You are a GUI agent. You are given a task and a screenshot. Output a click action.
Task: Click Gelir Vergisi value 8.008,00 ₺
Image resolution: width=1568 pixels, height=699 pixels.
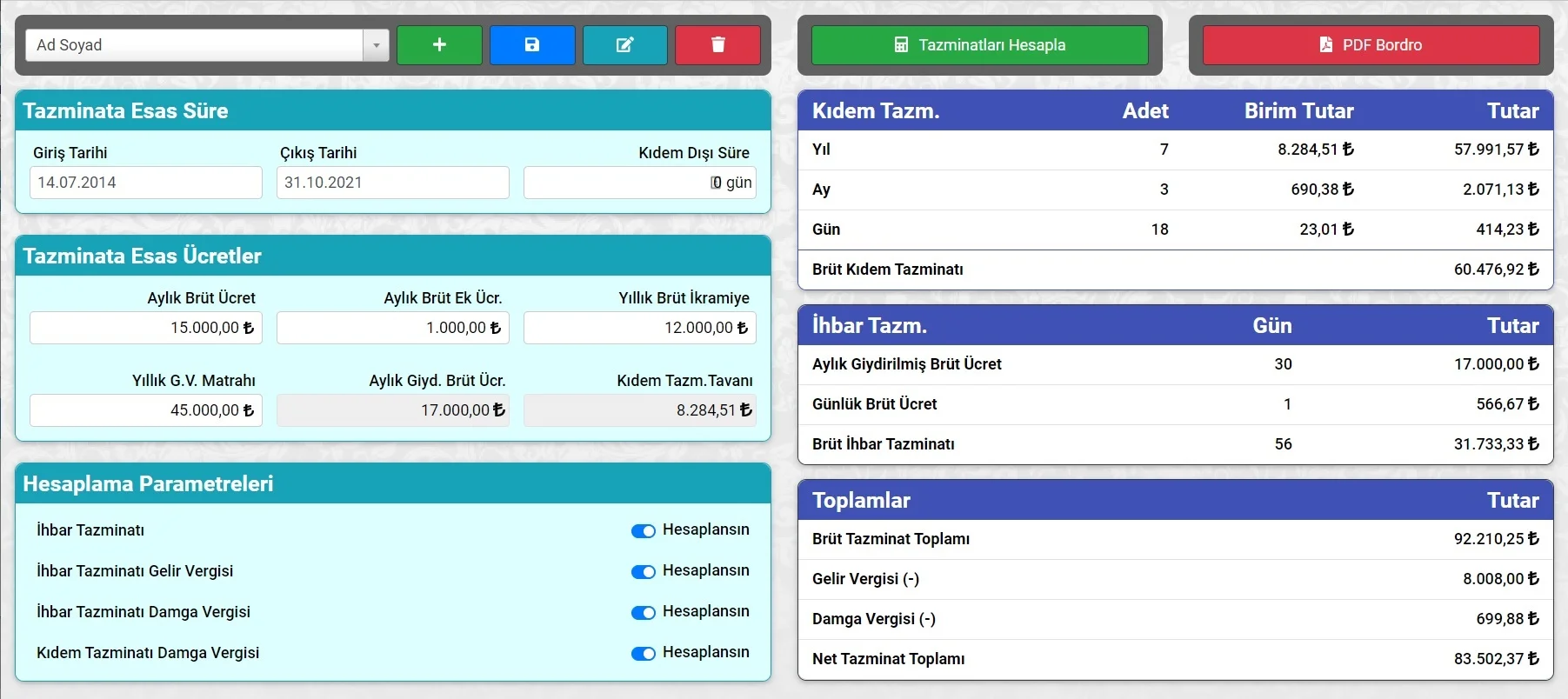point(1501,579)
